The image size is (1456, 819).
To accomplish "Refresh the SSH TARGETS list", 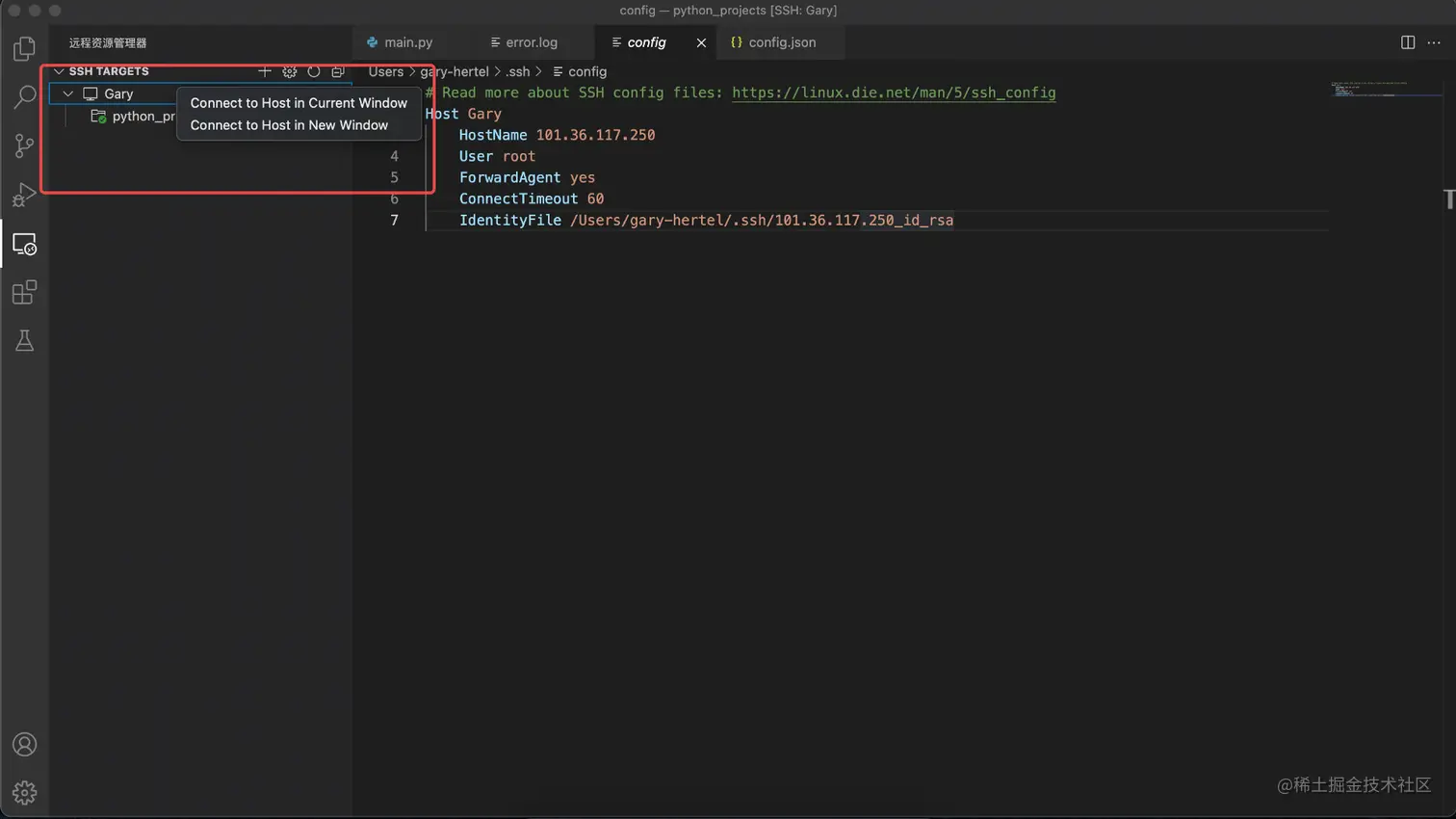I will click(x=314, y=71).
